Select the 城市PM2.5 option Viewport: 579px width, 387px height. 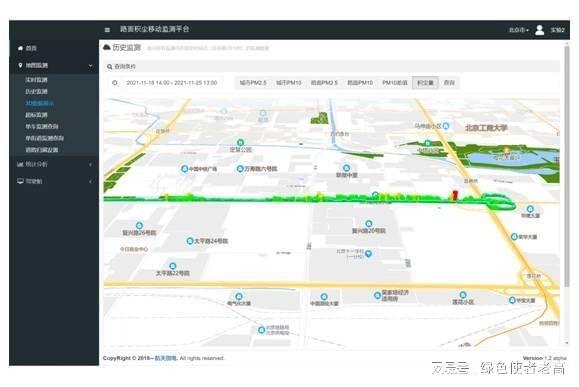[x=253, y=83]
